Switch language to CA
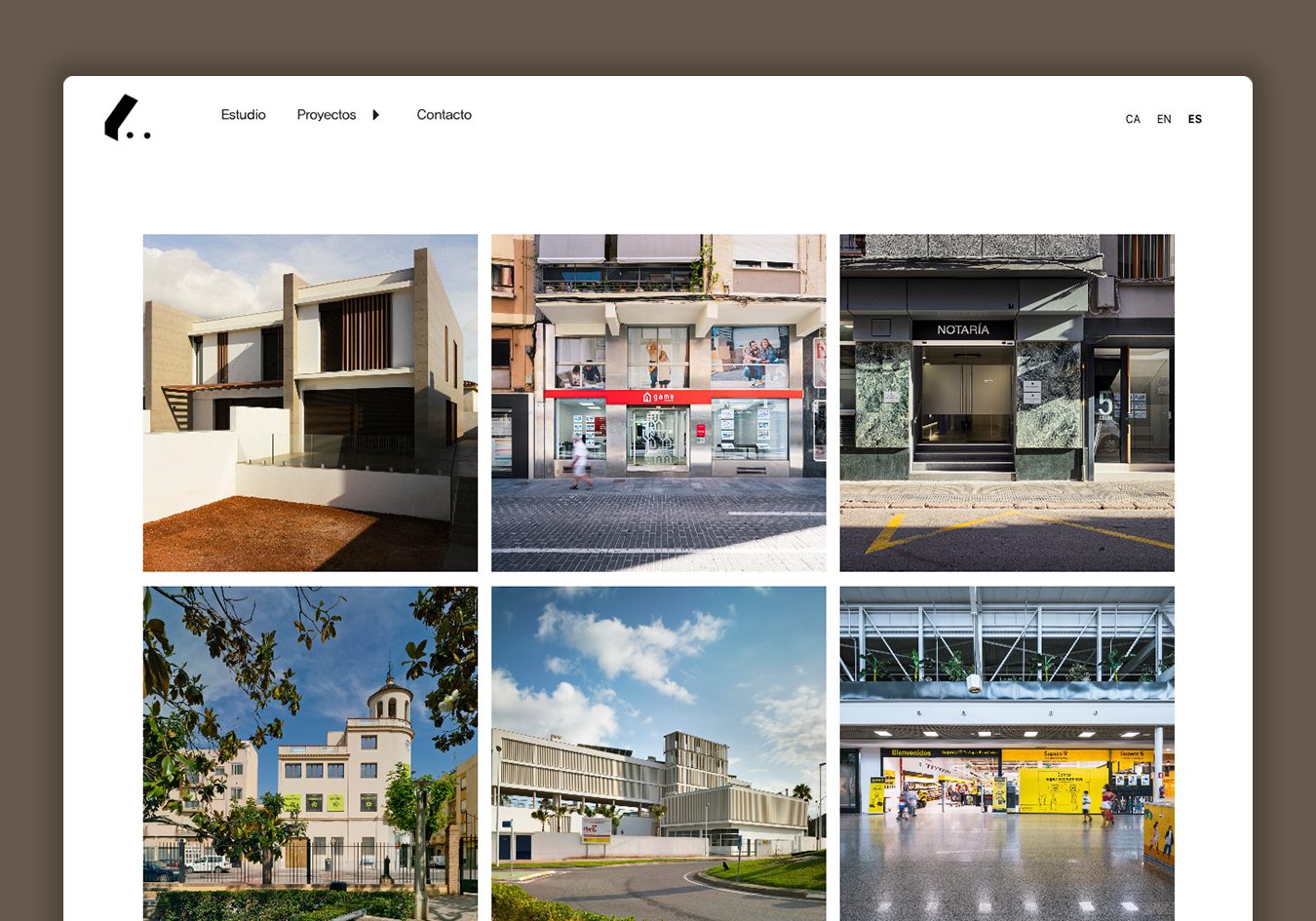The width and height of the screenshot is (1316, 921). (1132, 119)
